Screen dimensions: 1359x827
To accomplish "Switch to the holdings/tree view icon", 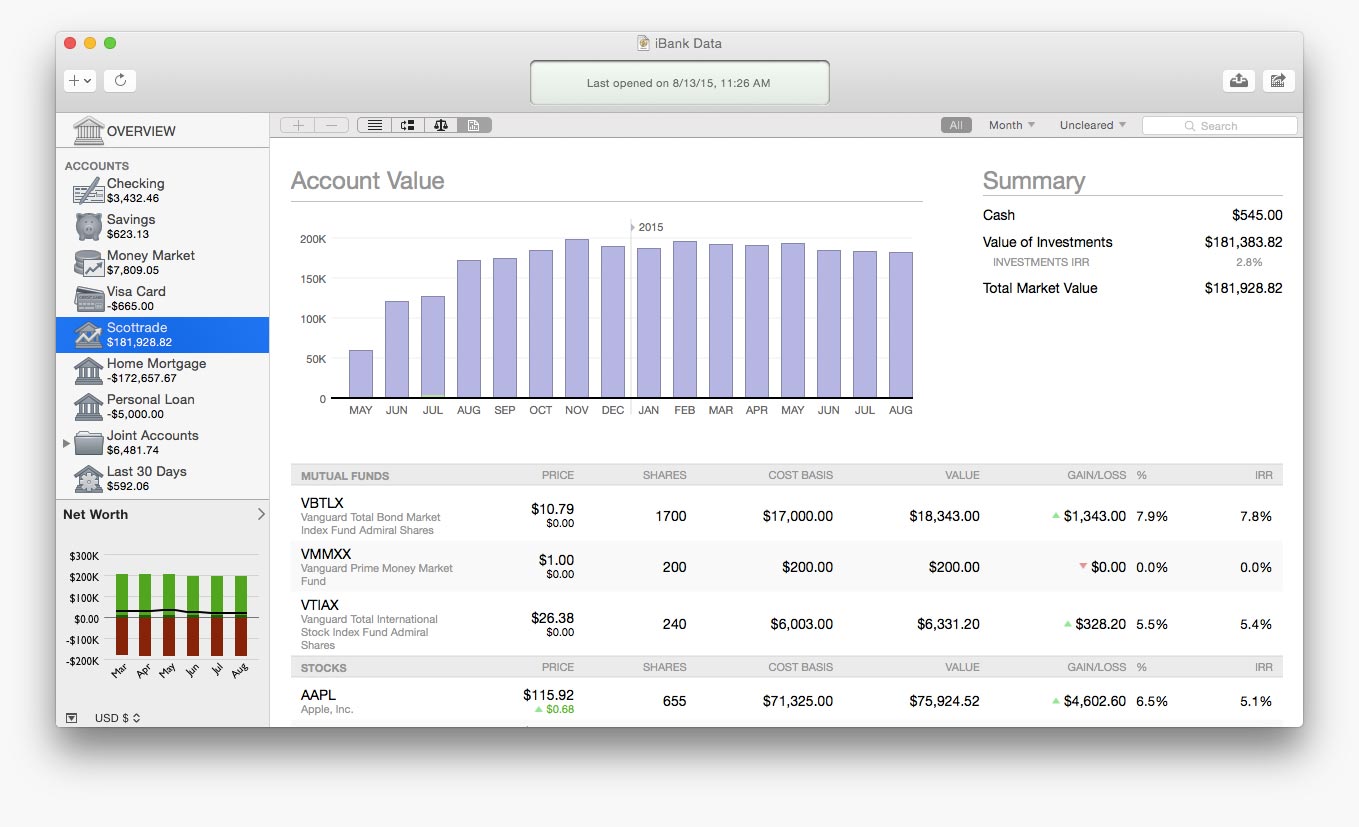I will (408, 125).
